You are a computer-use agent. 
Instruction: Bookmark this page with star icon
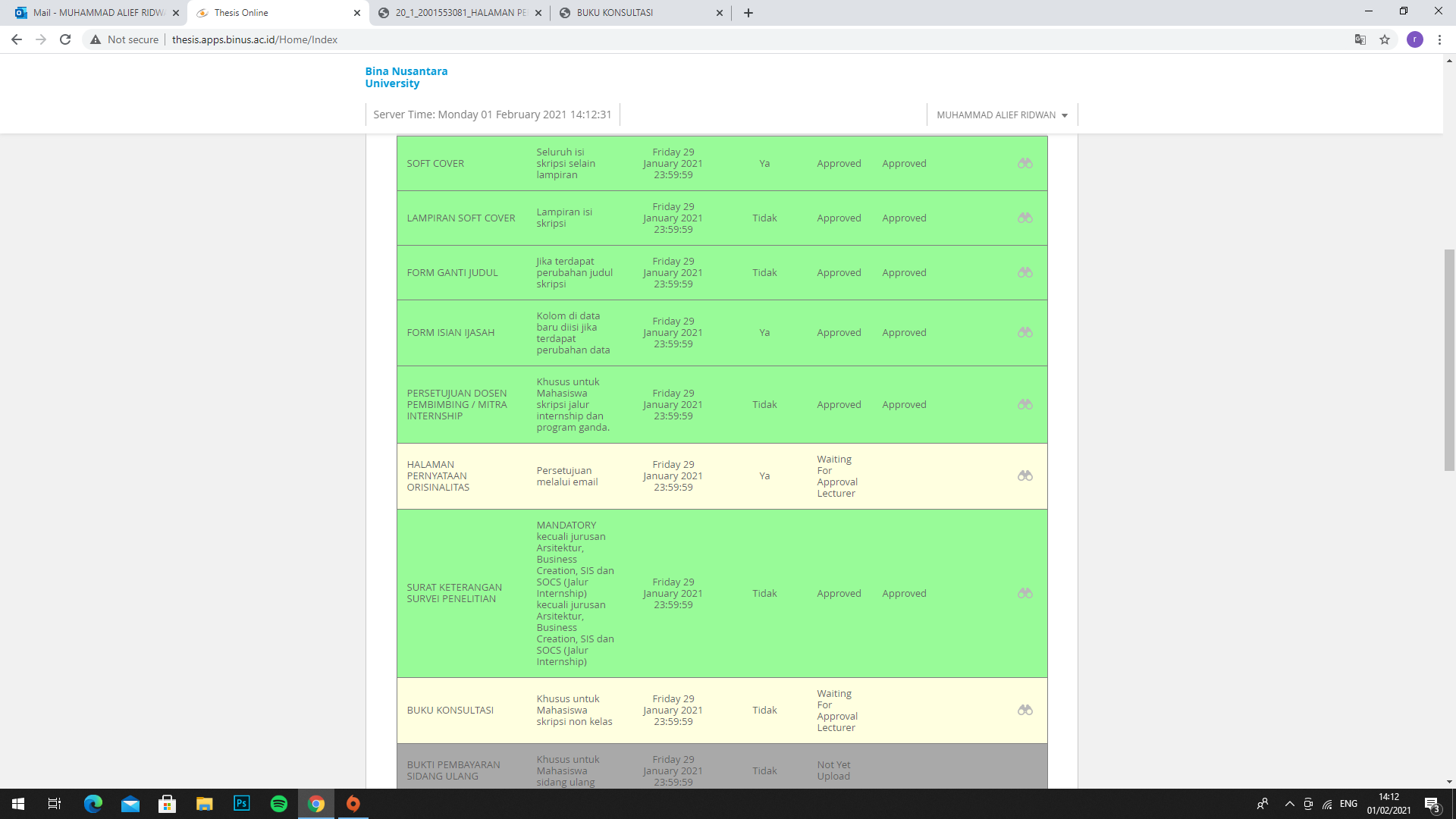pos(1385,39)
